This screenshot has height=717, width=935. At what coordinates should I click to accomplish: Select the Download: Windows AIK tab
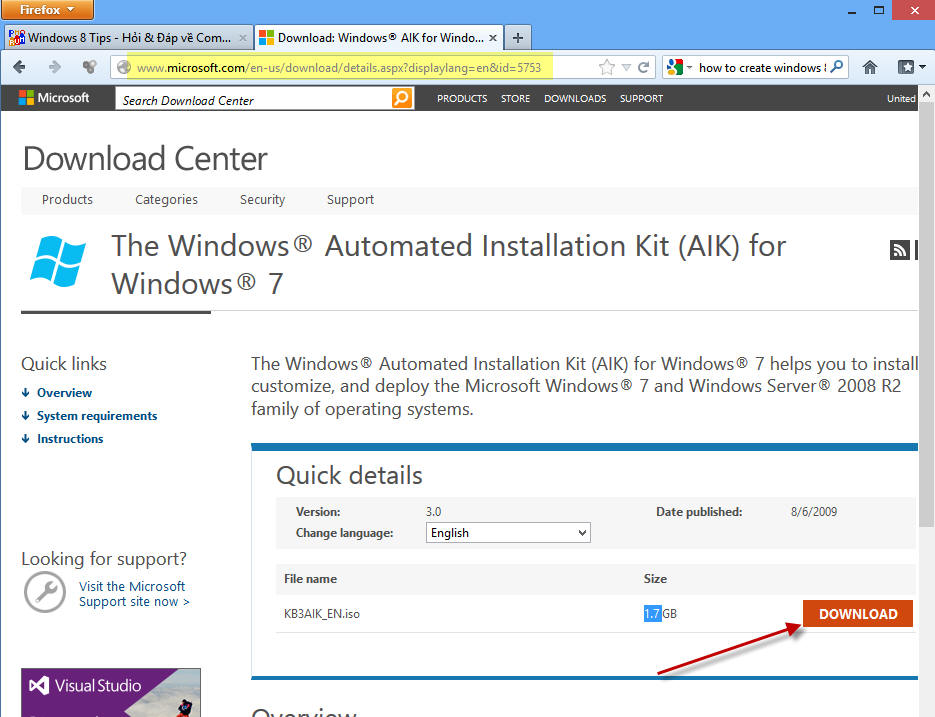[379, 38]
